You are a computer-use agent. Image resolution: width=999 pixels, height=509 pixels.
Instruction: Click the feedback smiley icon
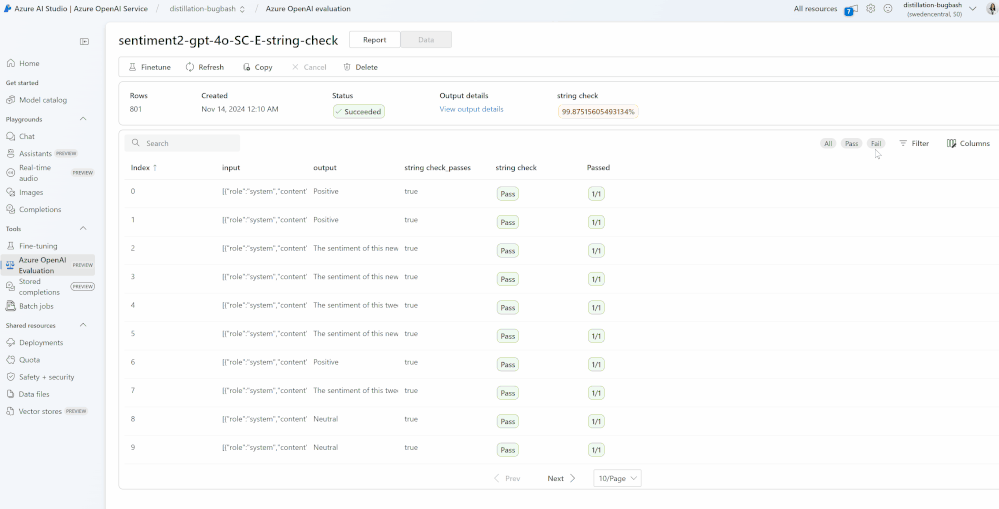[888, 9]
